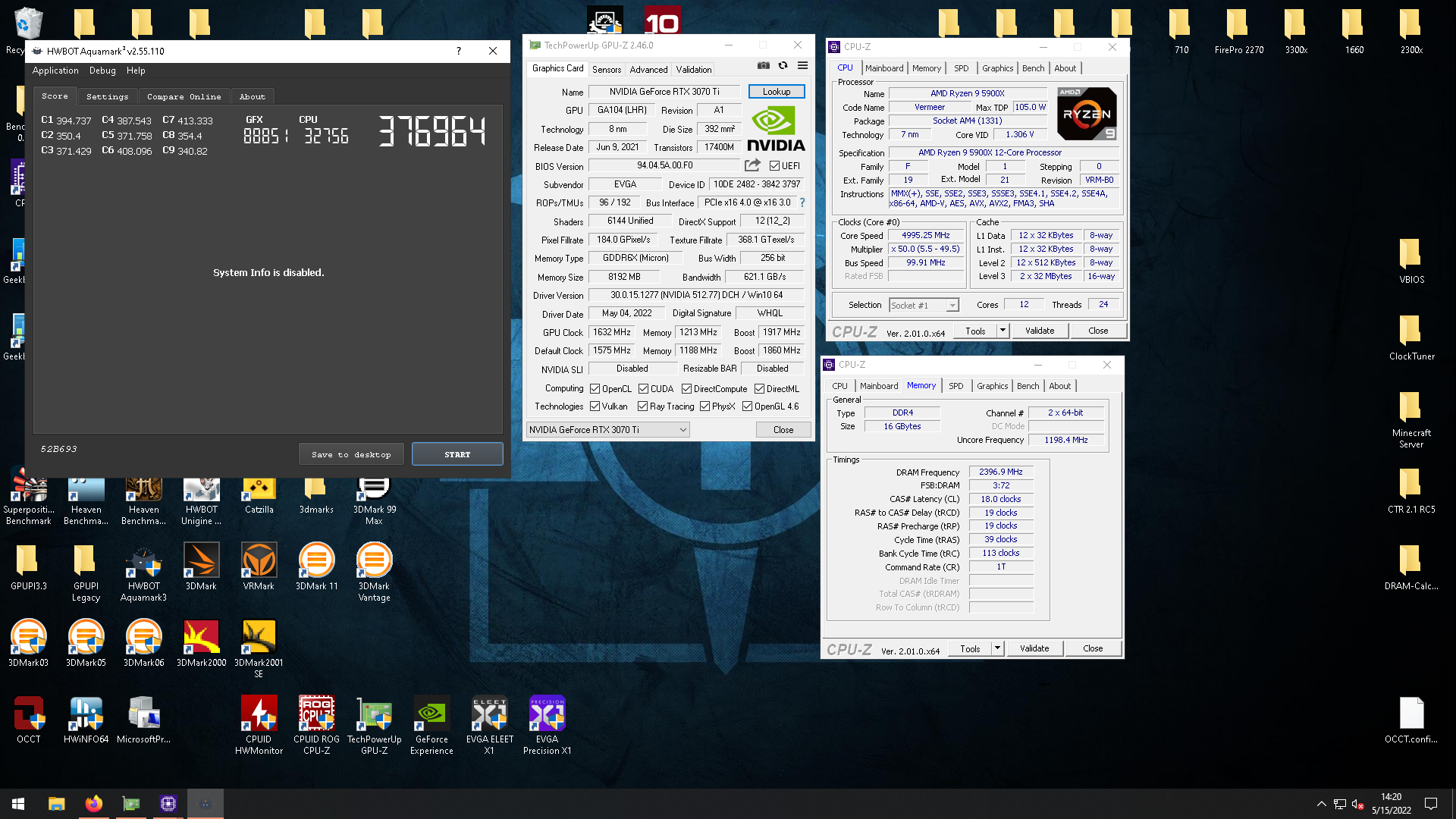Click the Aquamark3 help question mark

tap(458, 51)
